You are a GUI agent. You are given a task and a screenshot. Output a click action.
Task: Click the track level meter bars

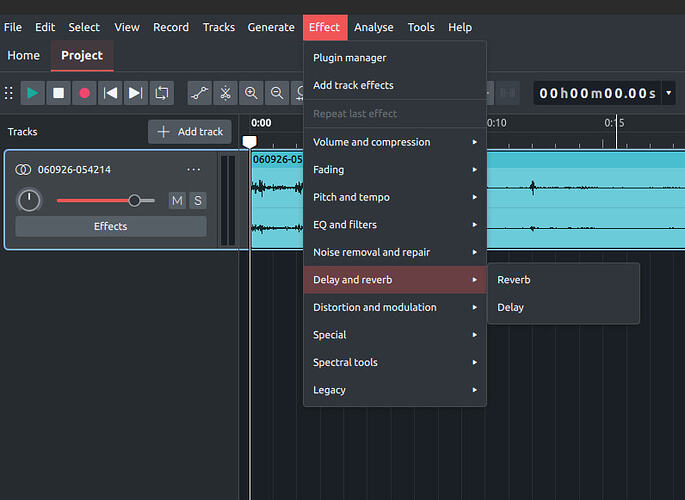pos(228,200)
